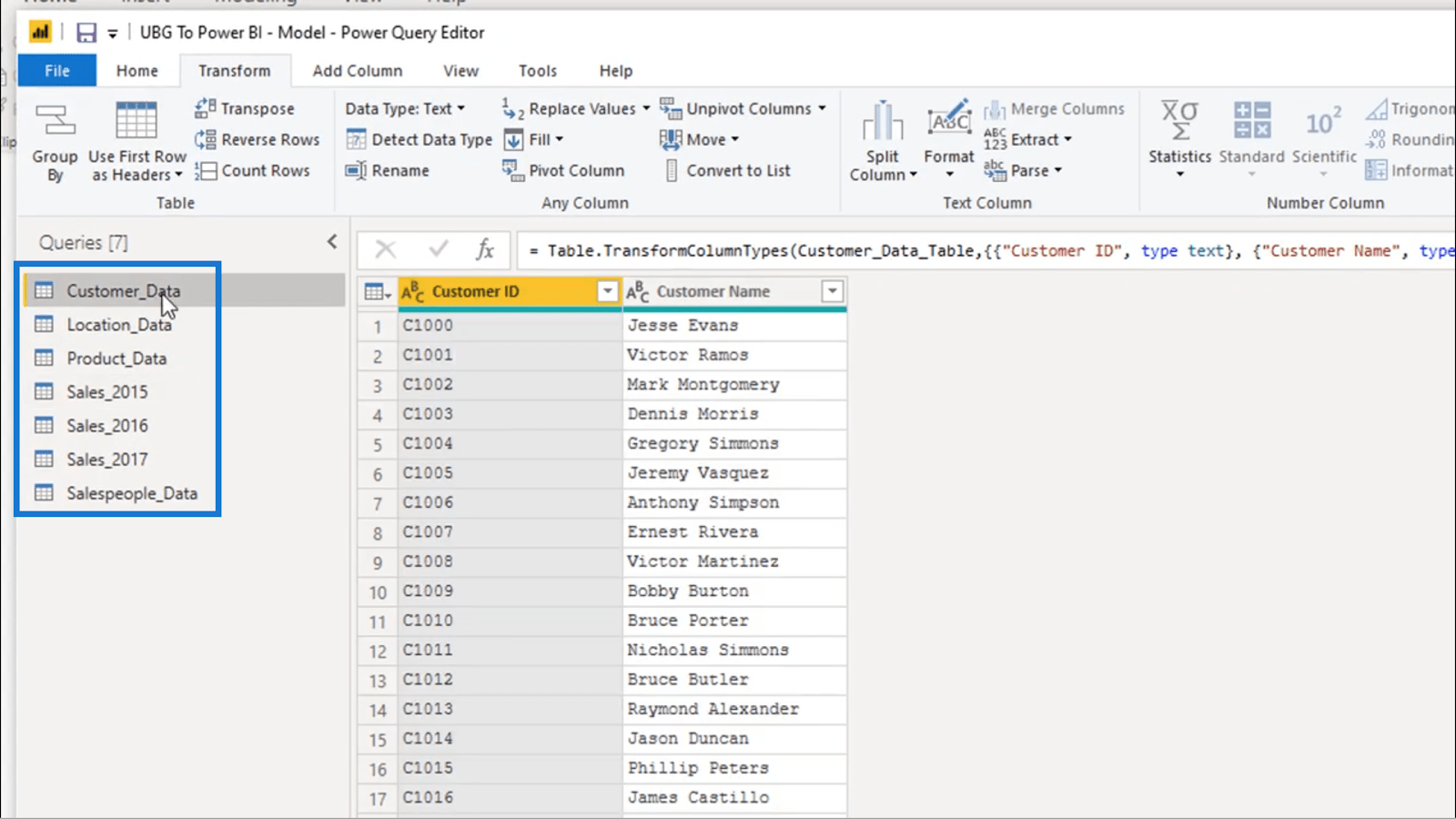Collapse the Queries pane with chevron
Image resolution: width=1456 pixels, height=819 pixels.
(x=332, y=241)
